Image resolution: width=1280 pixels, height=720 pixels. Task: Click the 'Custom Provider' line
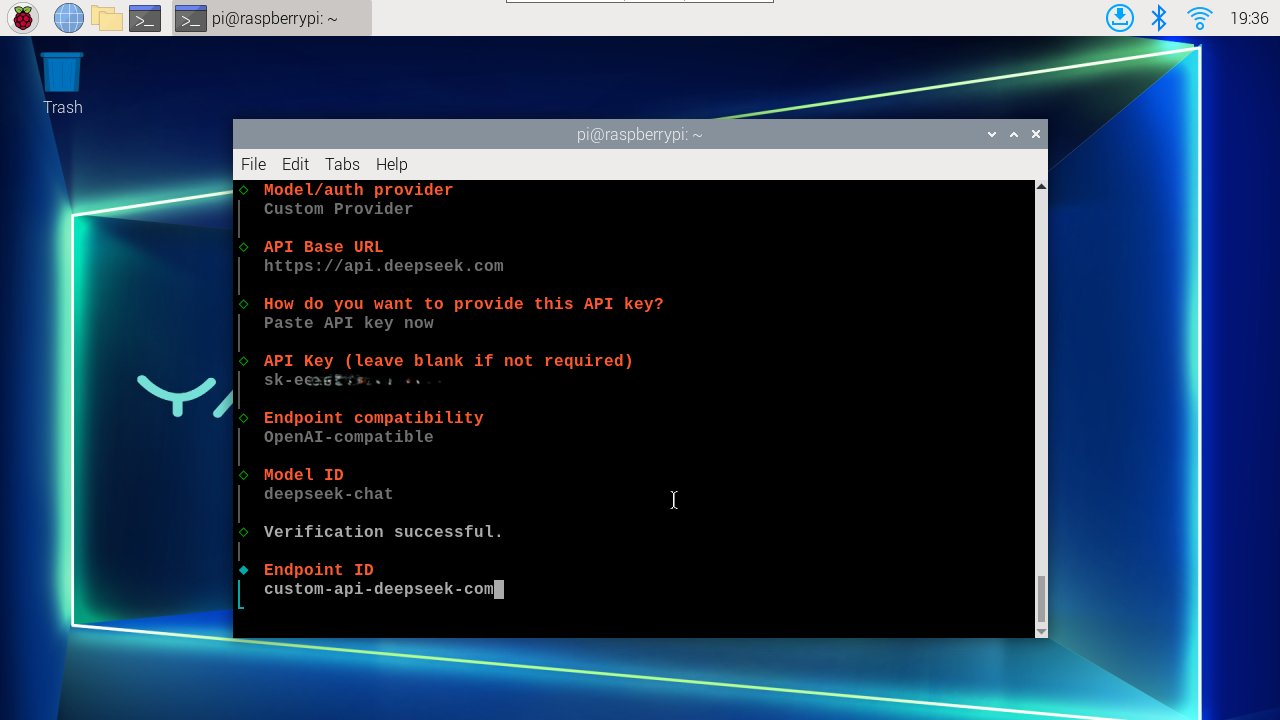[x=339, y=209]
